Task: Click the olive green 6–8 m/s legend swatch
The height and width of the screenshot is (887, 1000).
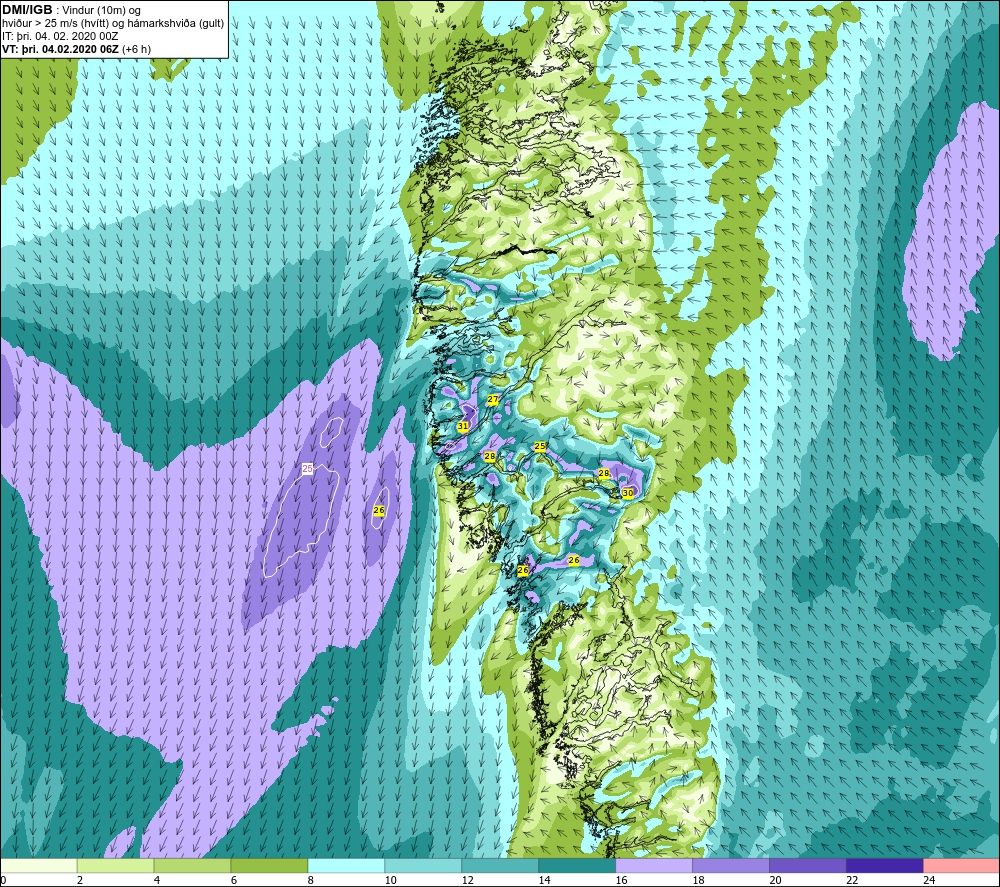Action: point(269,865)
